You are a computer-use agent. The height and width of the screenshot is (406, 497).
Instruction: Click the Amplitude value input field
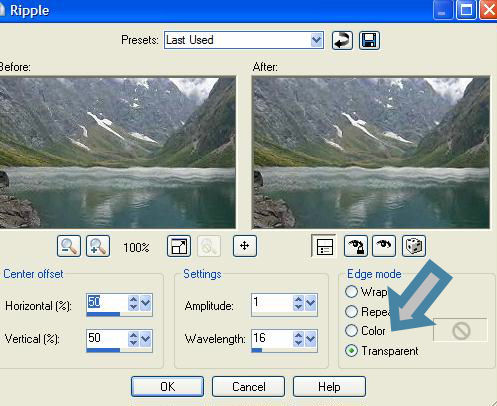272,303
